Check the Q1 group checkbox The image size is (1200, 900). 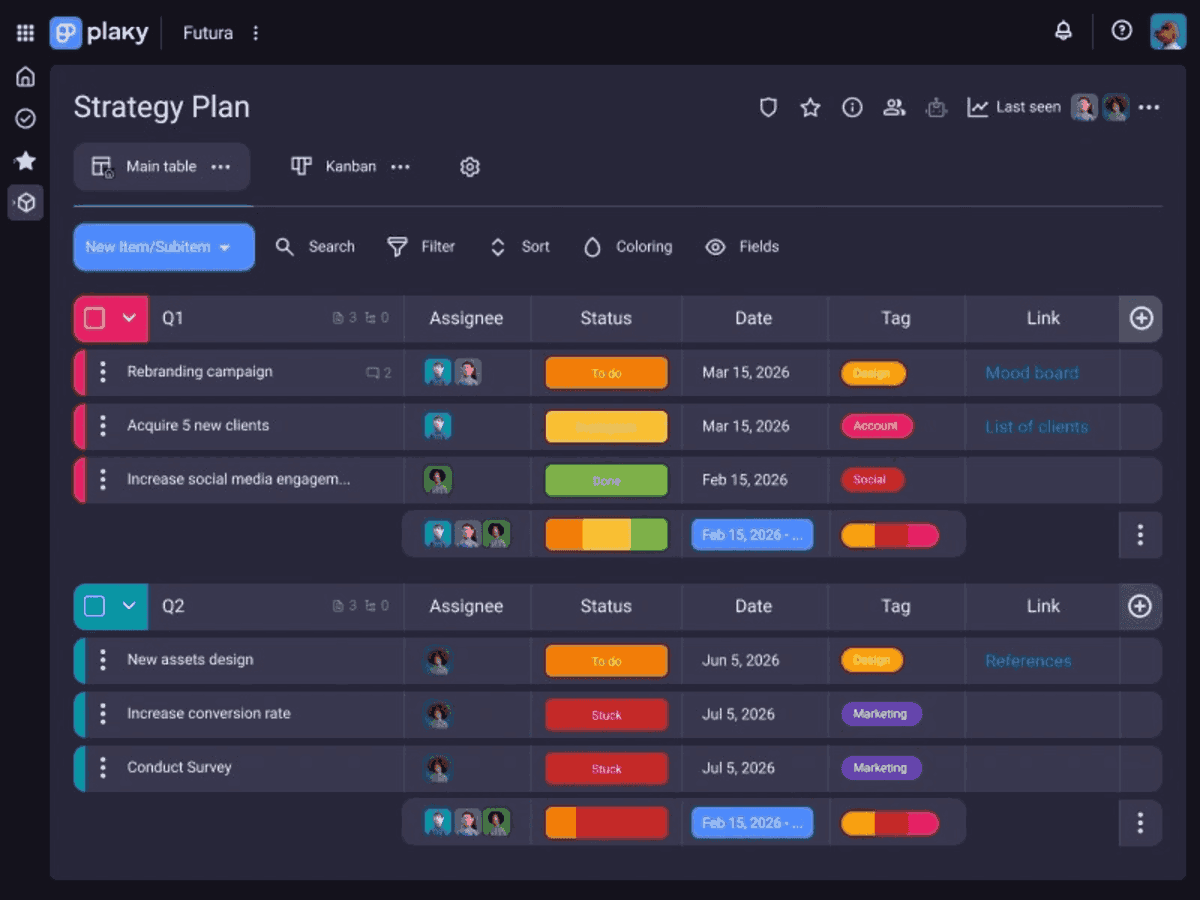tap(94, 318)
